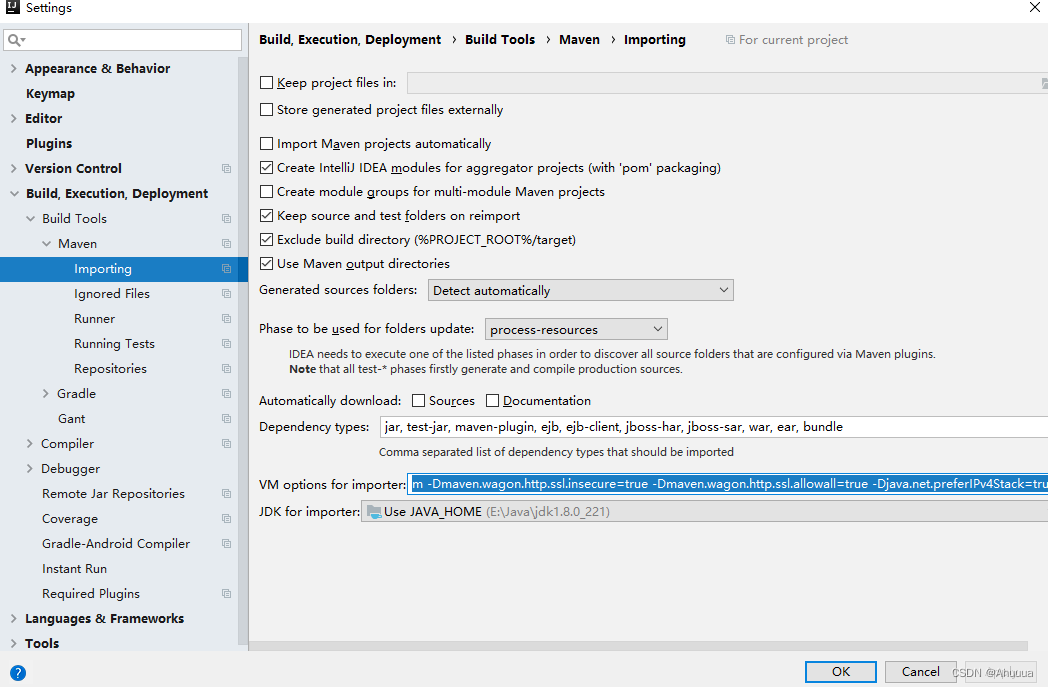Click the Dependency types text field
This screenshot has height=687, width=1048.
click(714, 426)
